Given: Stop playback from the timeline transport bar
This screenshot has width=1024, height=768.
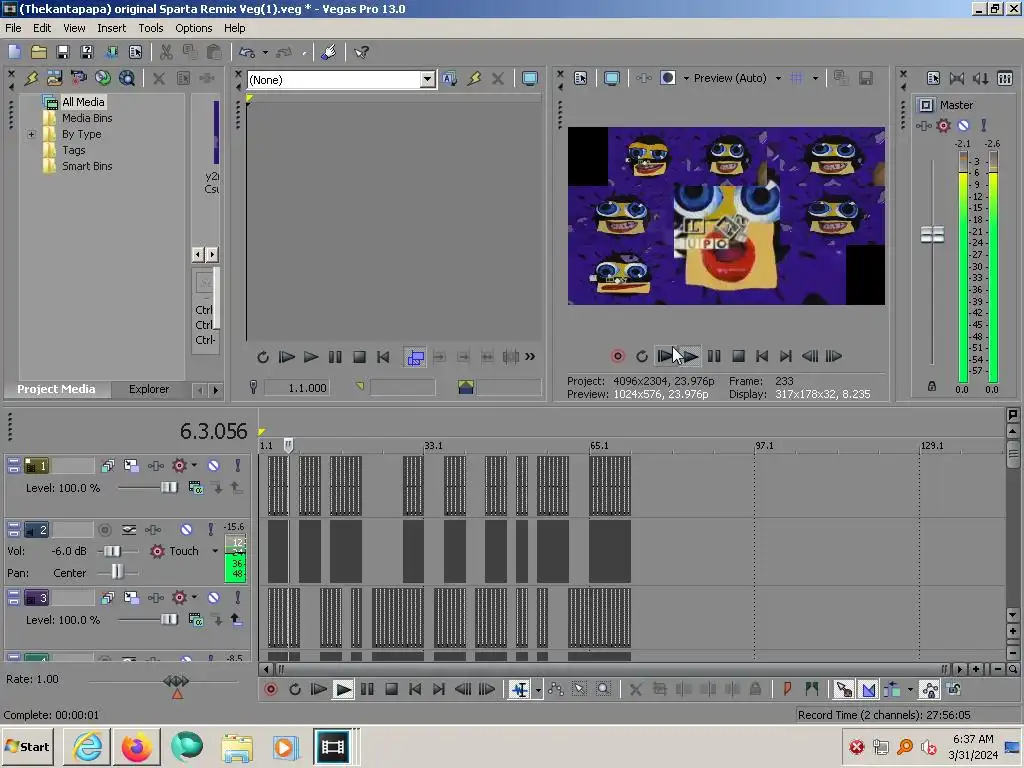Looking at the screenshot, I should 391,690.
